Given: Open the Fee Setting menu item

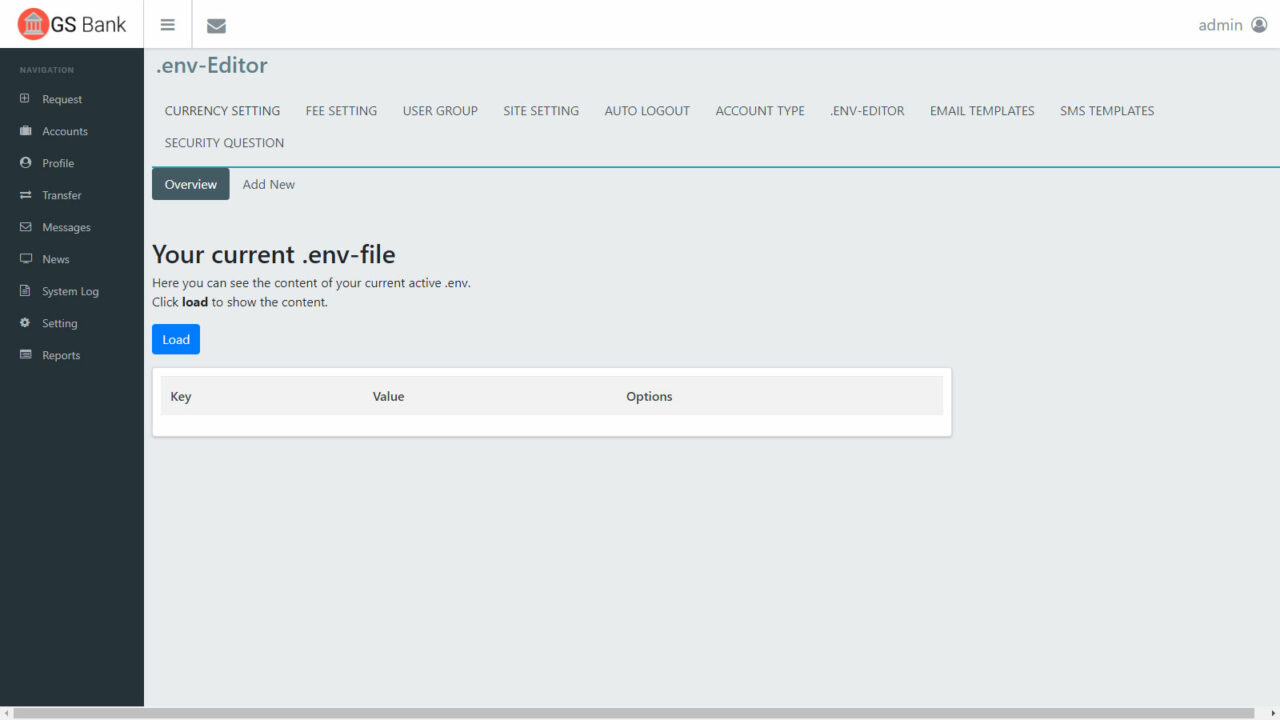Looking at the screenshot, I should [341, 111].
